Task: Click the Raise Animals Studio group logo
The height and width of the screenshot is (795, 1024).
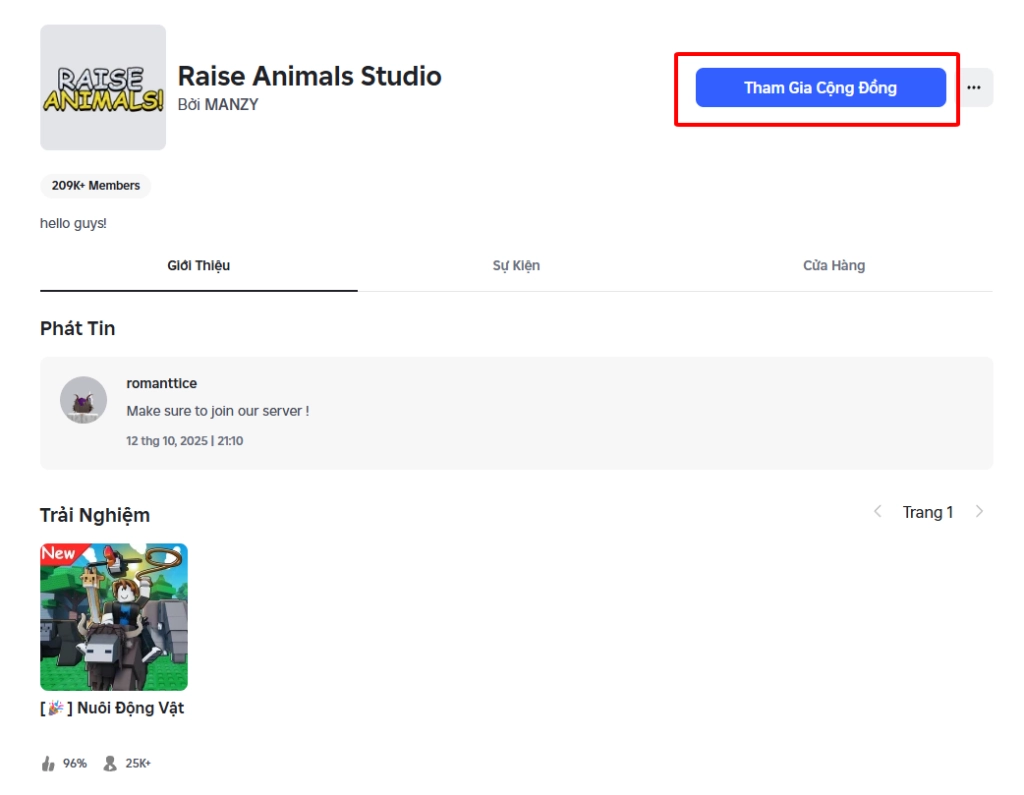Action: [102, 87]
